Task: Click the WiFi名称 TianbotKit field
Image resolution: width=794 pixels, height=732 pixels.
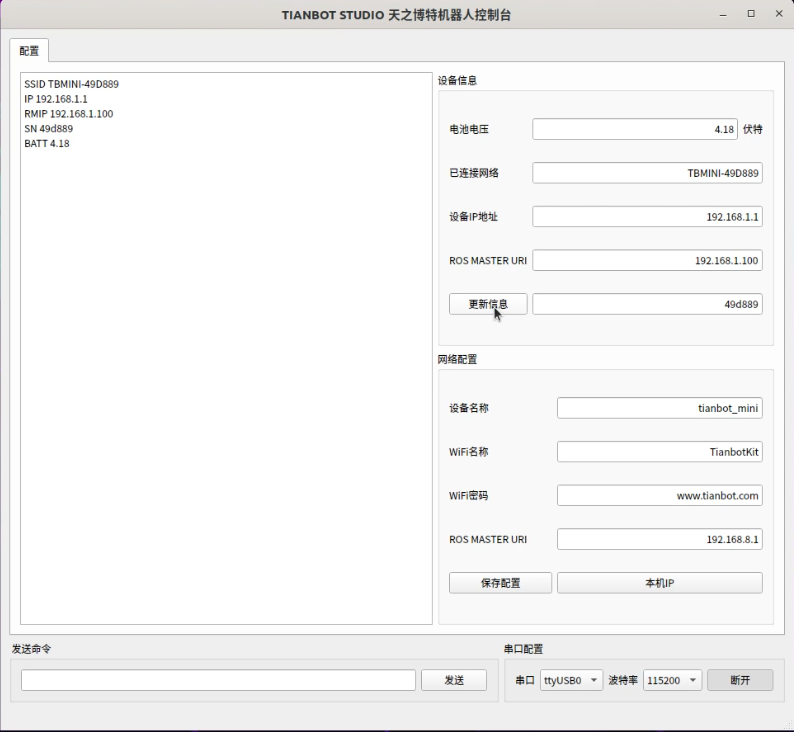Action: tap(659, 452)
